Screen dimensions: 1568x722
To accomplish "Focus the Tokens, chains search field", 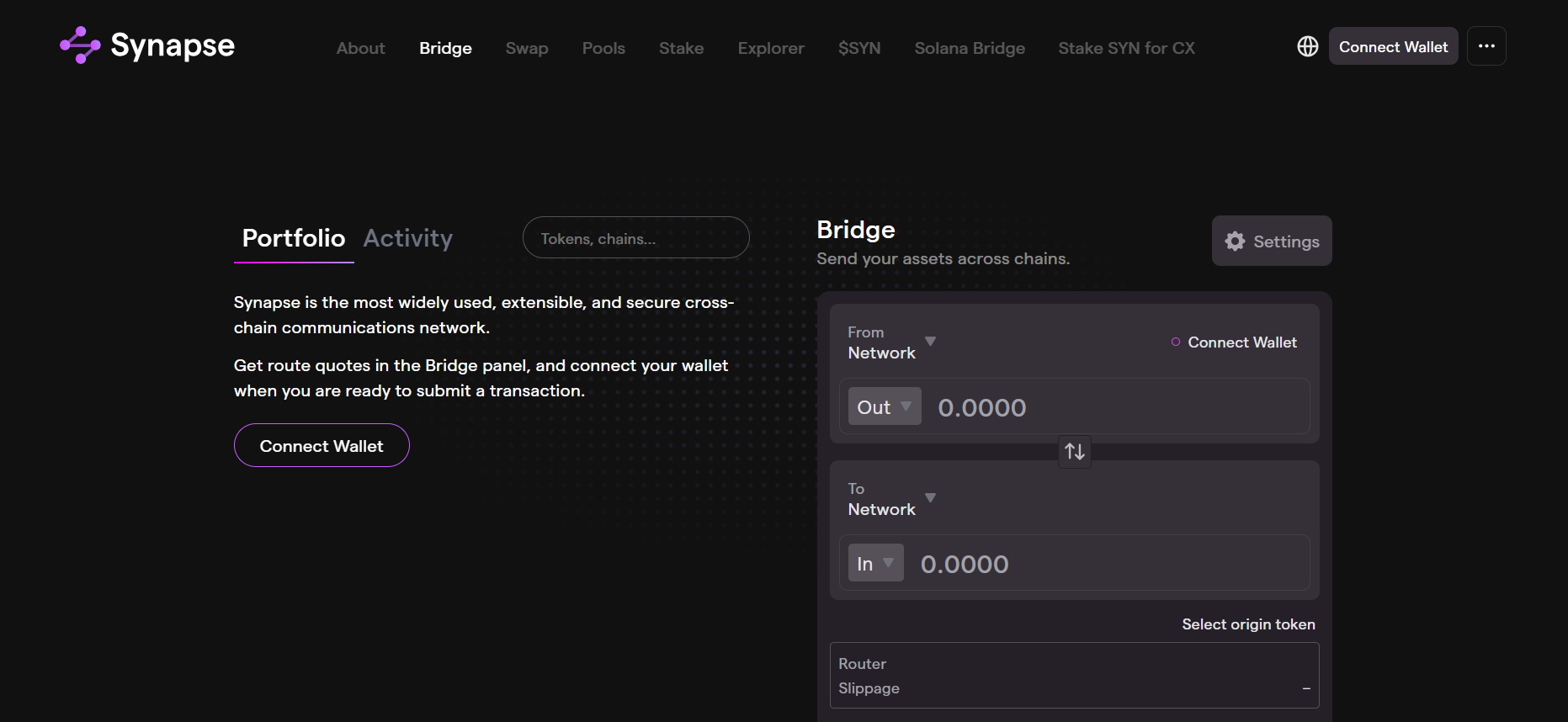I will point(635,239).
